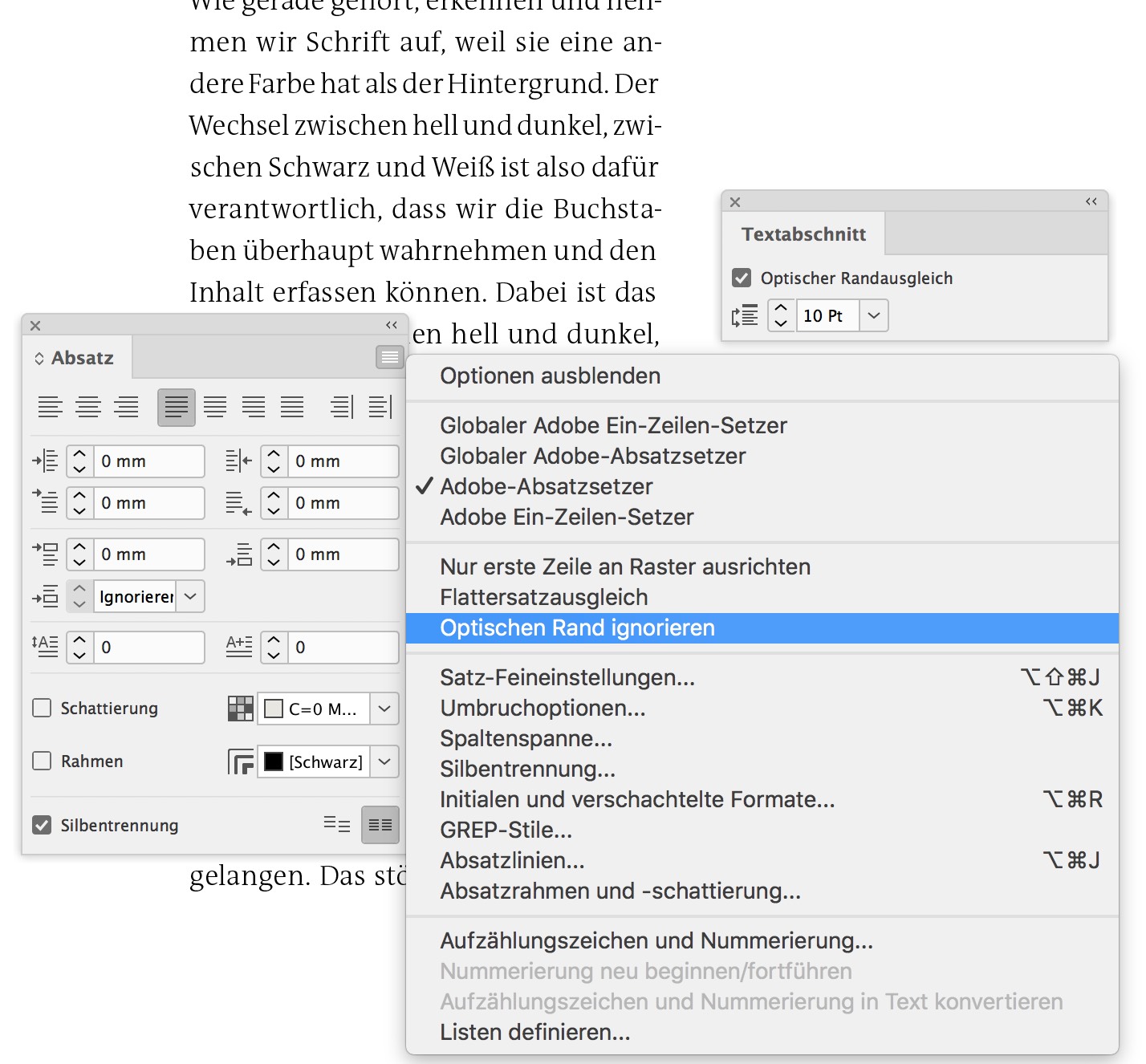Collapse the Textabschnitt panel with double arrows
The image size is (1146, 1064).
pyautogui.click(x=1091, y=201)
